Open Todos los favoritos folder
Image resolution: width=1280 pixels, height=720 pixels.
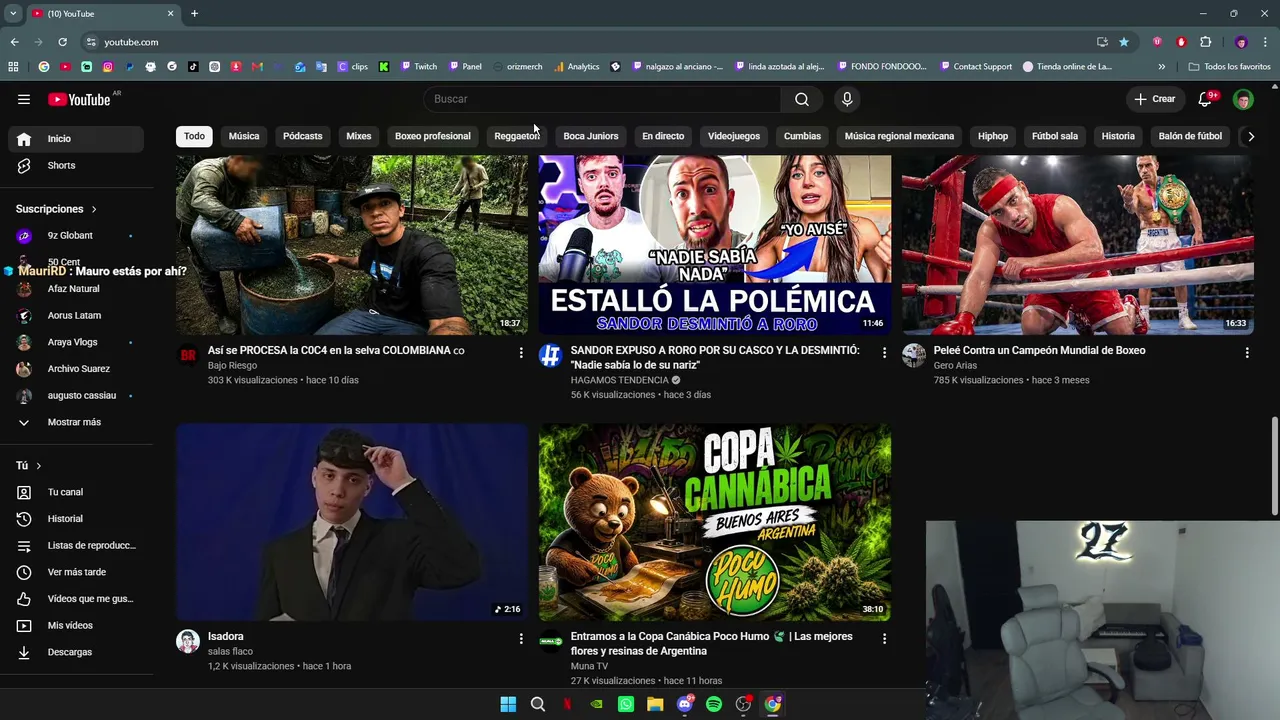(1229, 67)
